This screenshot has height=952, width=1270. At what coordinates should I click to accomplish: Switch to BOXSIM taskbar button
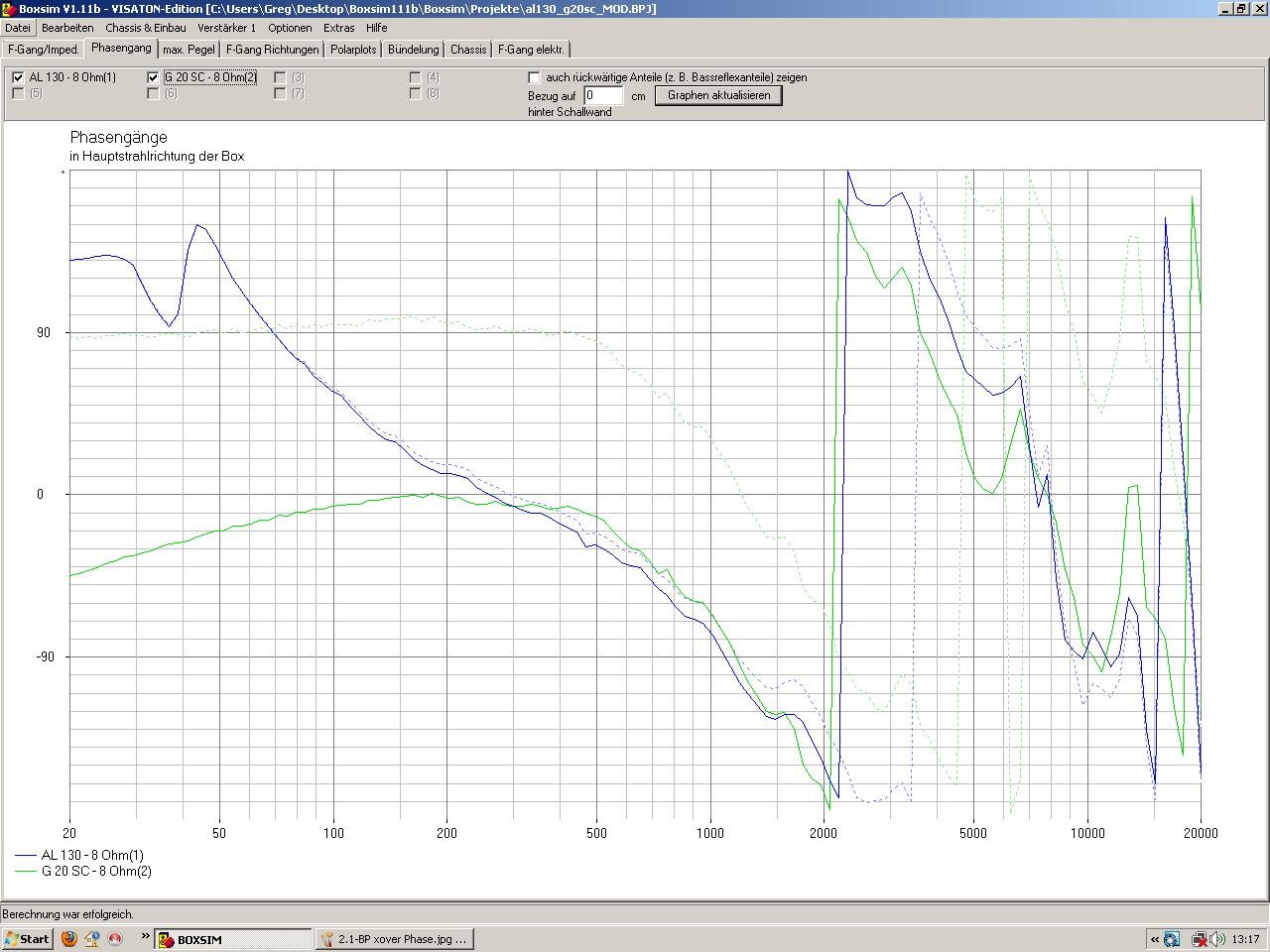[233, 939]
